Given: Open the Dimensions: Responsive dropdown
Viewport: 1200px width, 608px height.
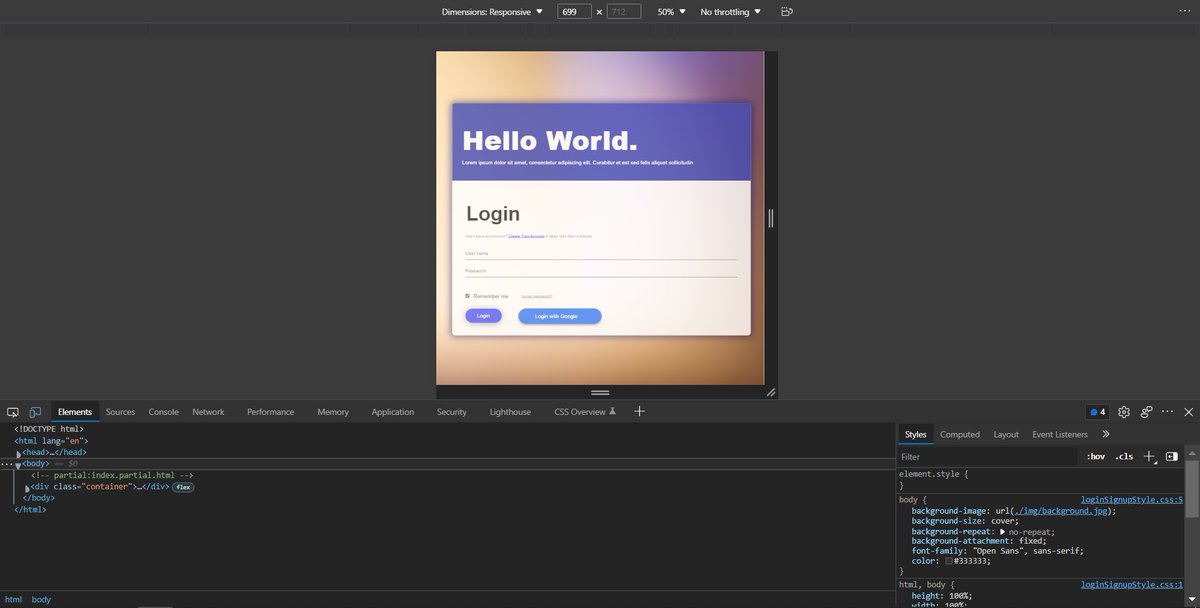Looking at the screenshot, I should [x=493, y=12].
